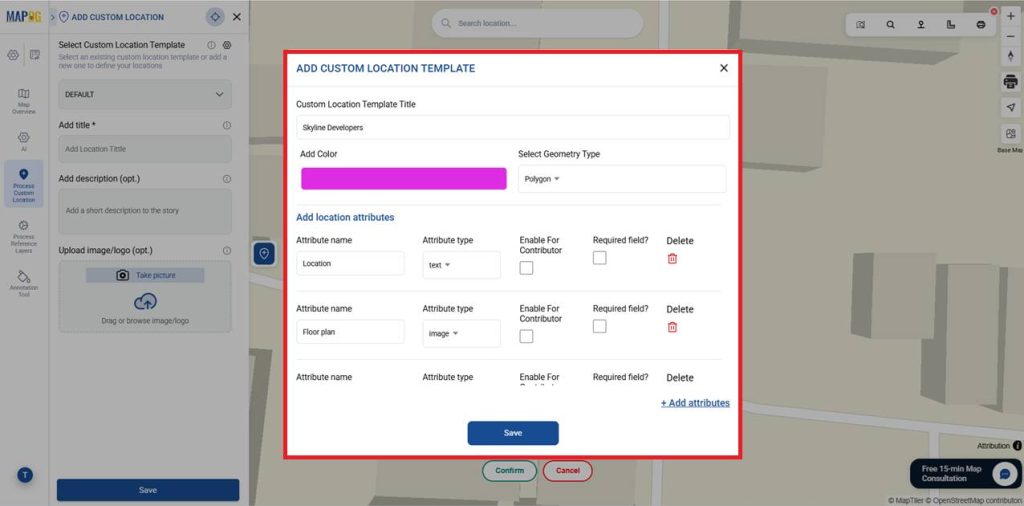
Task: Select Process Custom Location in sidebar
Action: coord(24,184)
